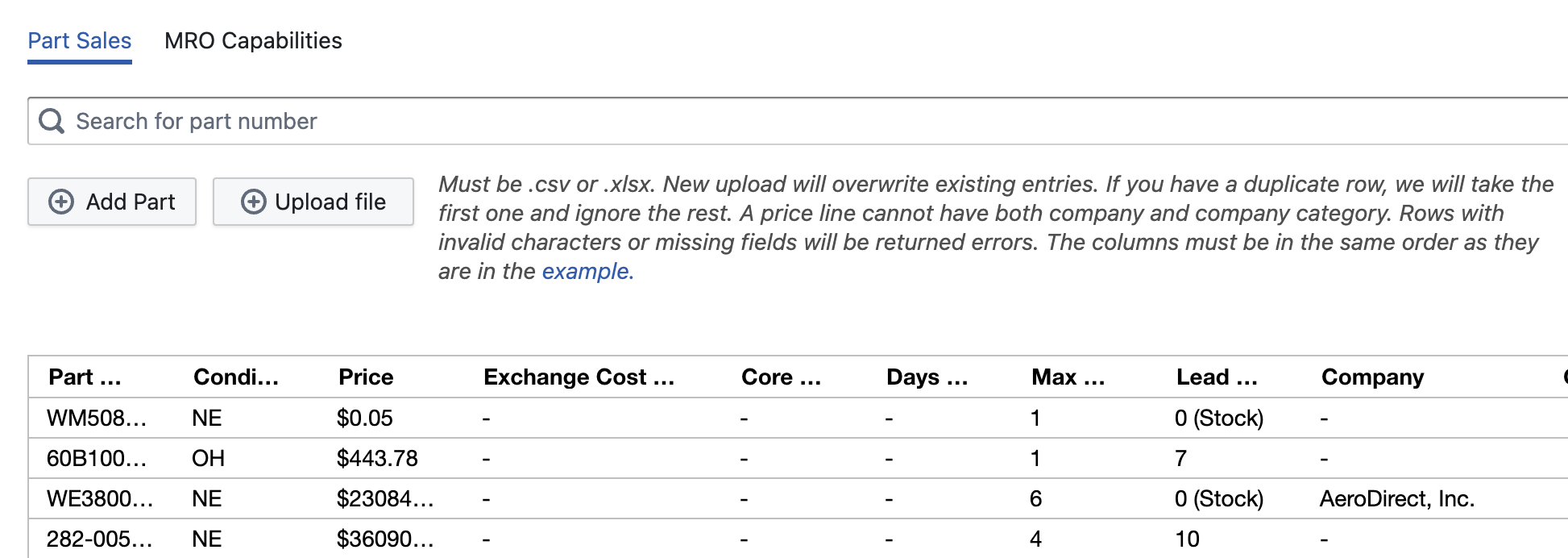The height and width of the screenshot is (558, 1568).
Task: Click the plus icon beside Upload file
Action: tap(254, 202)
